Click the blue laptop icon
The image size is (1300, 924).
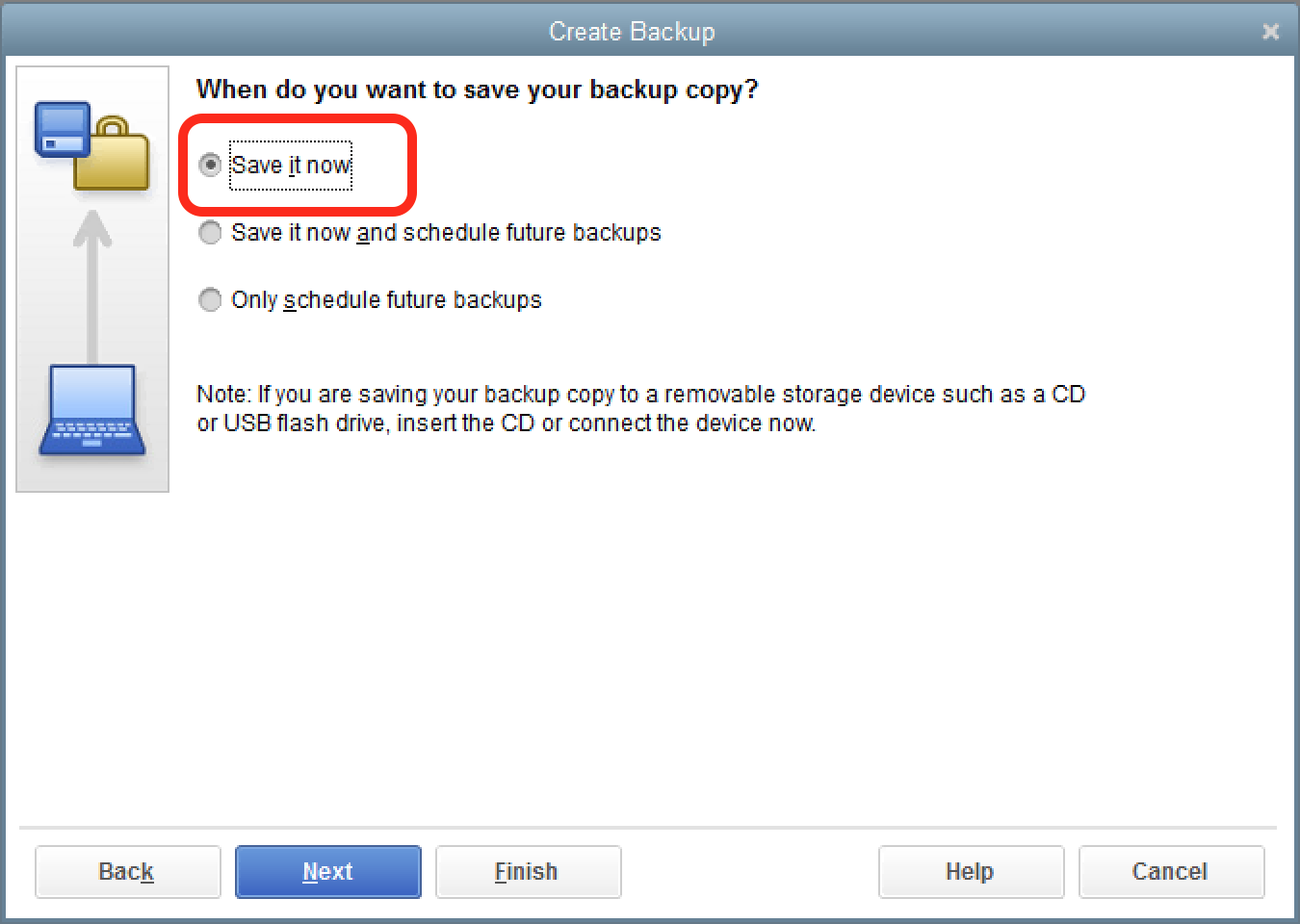pos(92,410)
